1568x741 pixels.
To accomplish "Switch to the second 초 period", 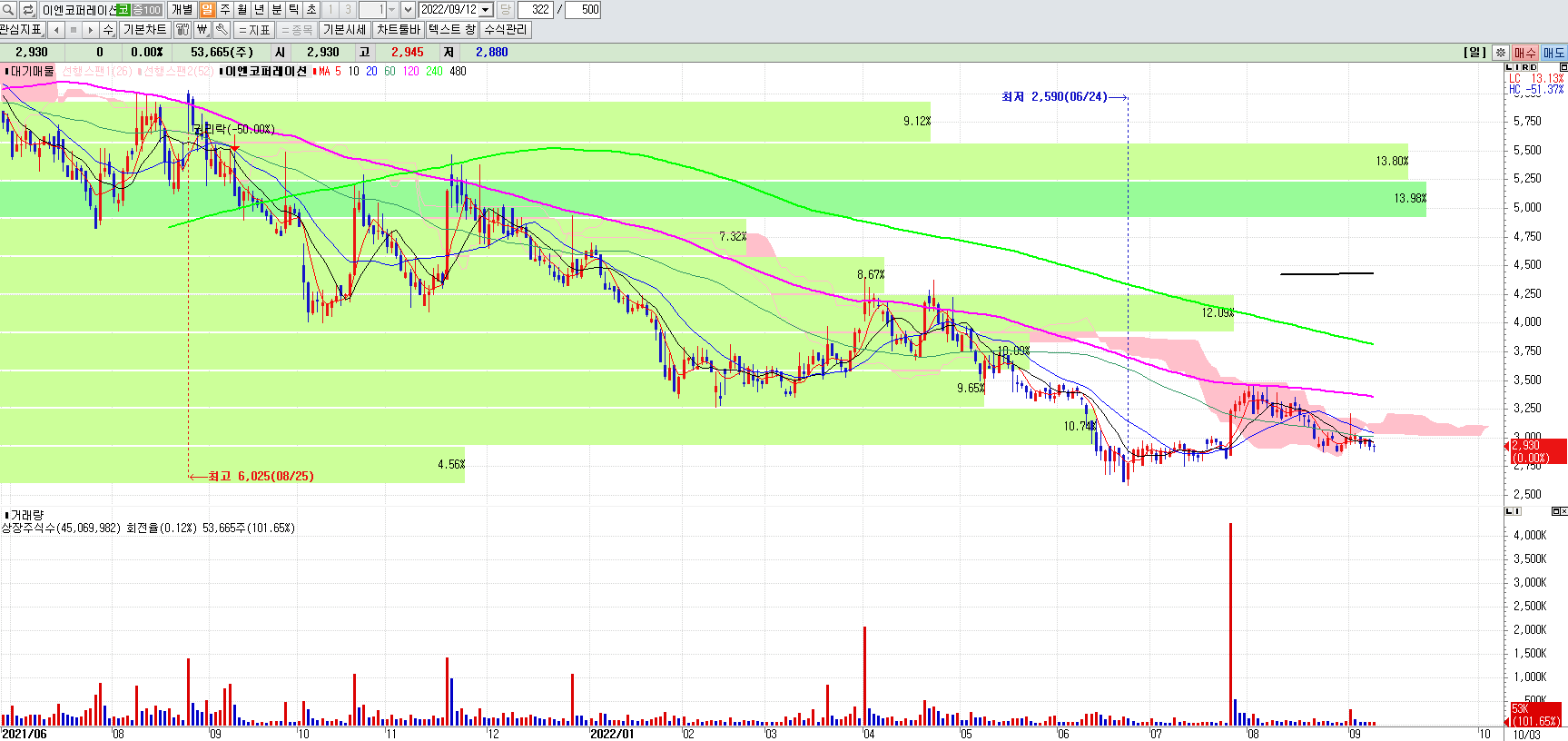I will [x=311, y=9].
